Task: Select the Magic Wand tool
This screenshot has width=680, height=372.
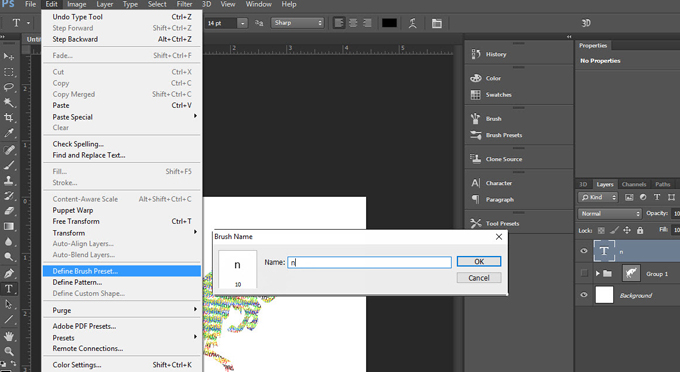Action: click(x=9, y=102)
